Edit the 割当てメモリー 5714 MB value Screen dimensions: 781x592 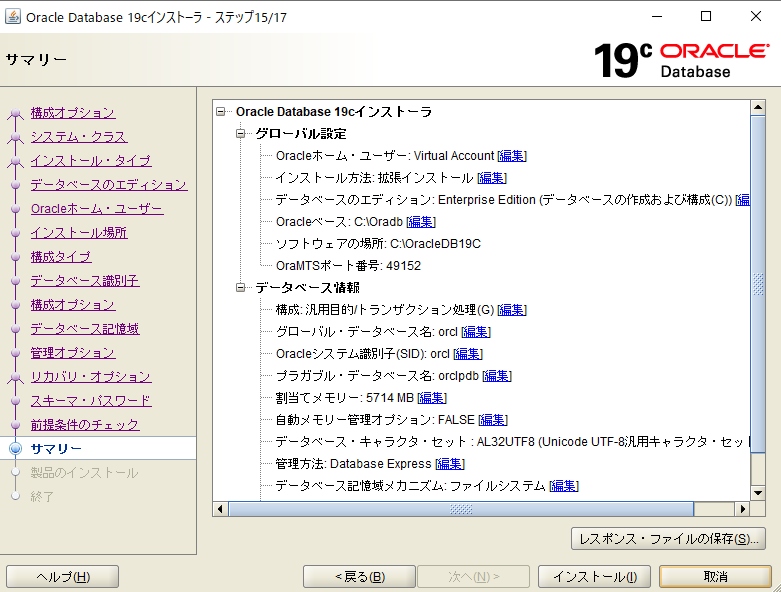tap(431, 398)
